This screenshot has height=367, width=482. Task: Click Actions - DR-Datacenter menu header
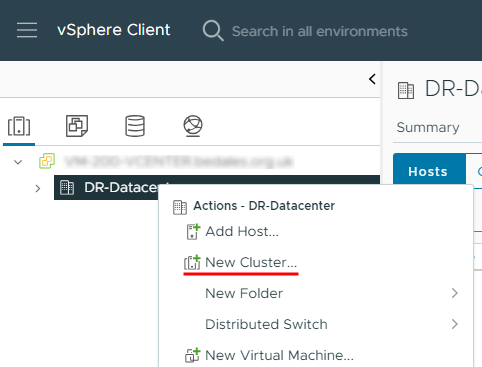point(264,206)
